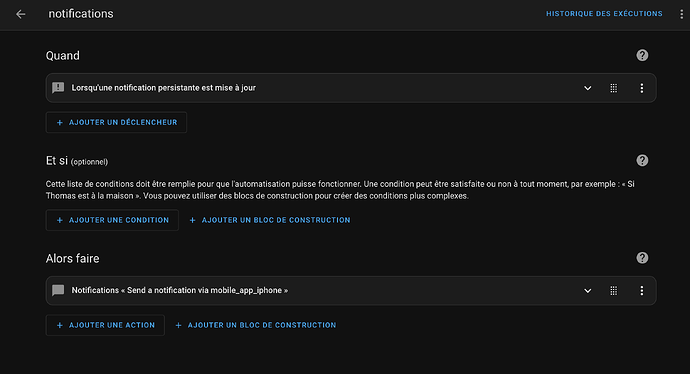Viewport: 690px width, 374px height.
Task: Open Historique des exécutions
Action: pos(604,14)
